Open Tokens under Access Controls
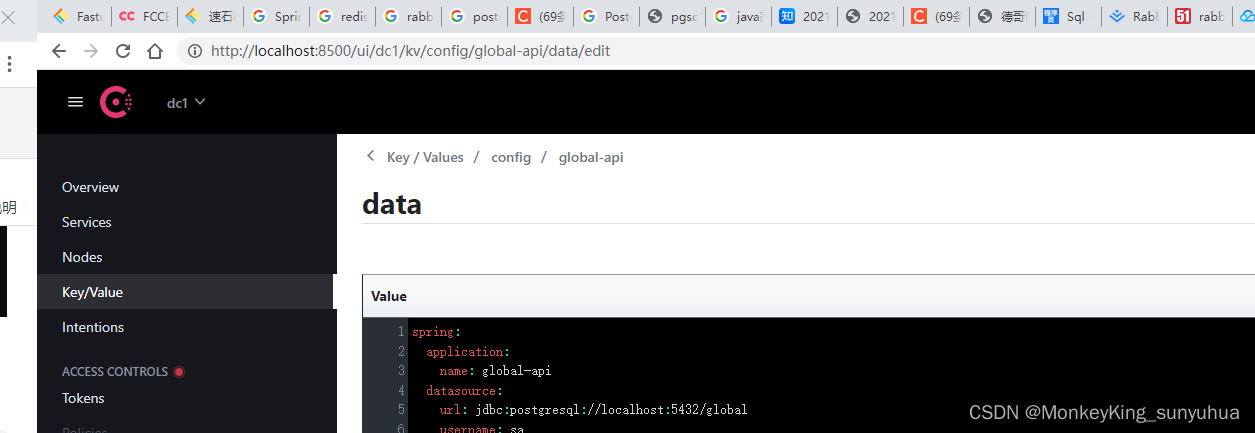The image size is (1255, 433). (83, 398)
